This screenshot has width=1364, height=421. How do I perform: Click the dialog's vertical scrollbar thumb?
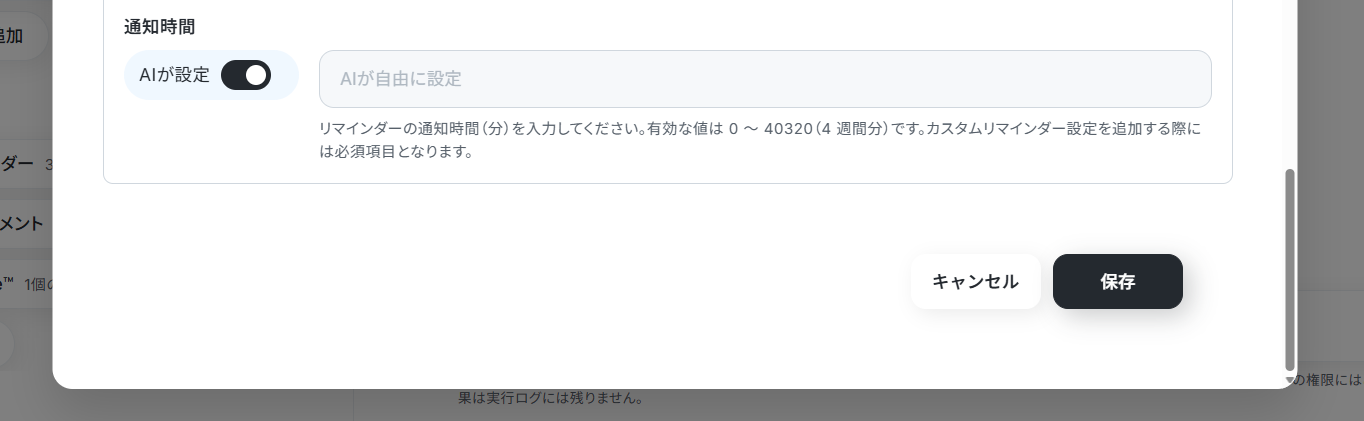[1290, 270]
